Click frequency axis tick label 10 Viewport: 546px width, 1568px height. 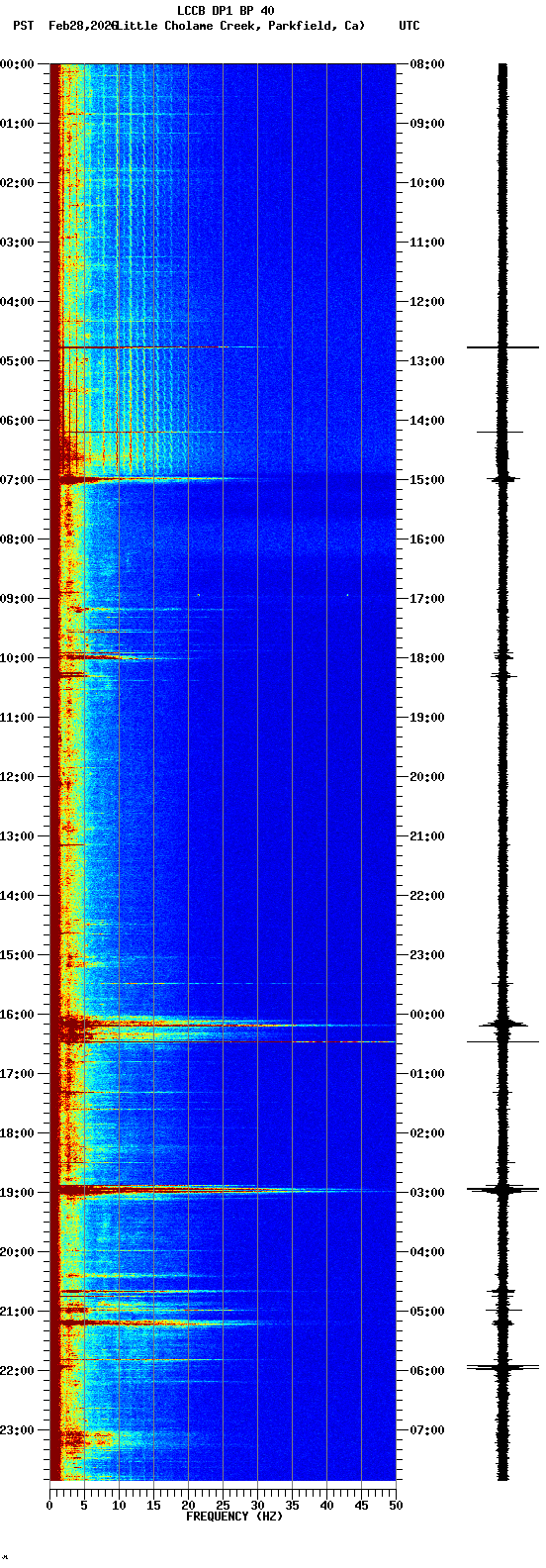point(119,1506)
